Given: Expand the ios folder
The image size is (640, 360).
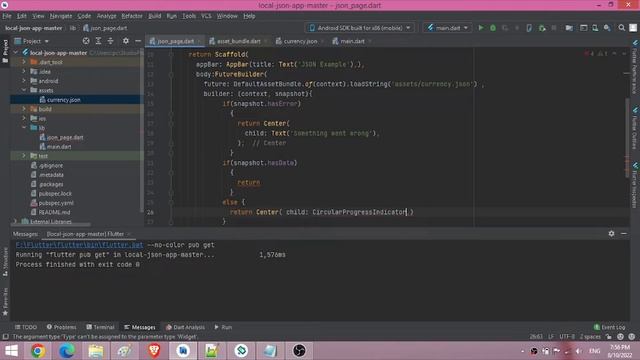Looking at the screenshot, I should coord(24,118).
